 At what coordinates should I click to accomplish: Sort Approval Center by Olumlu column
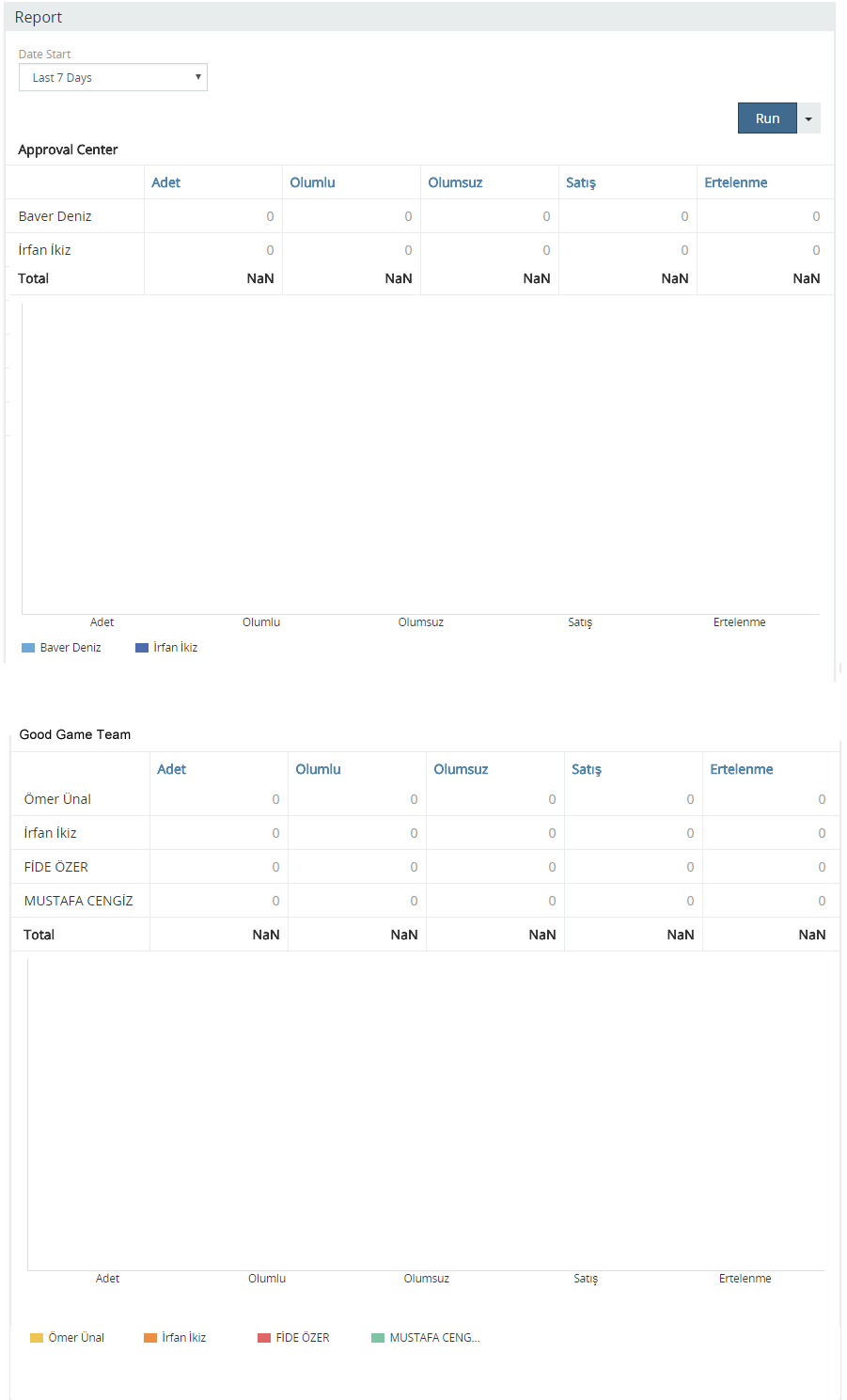coord(312,182)
